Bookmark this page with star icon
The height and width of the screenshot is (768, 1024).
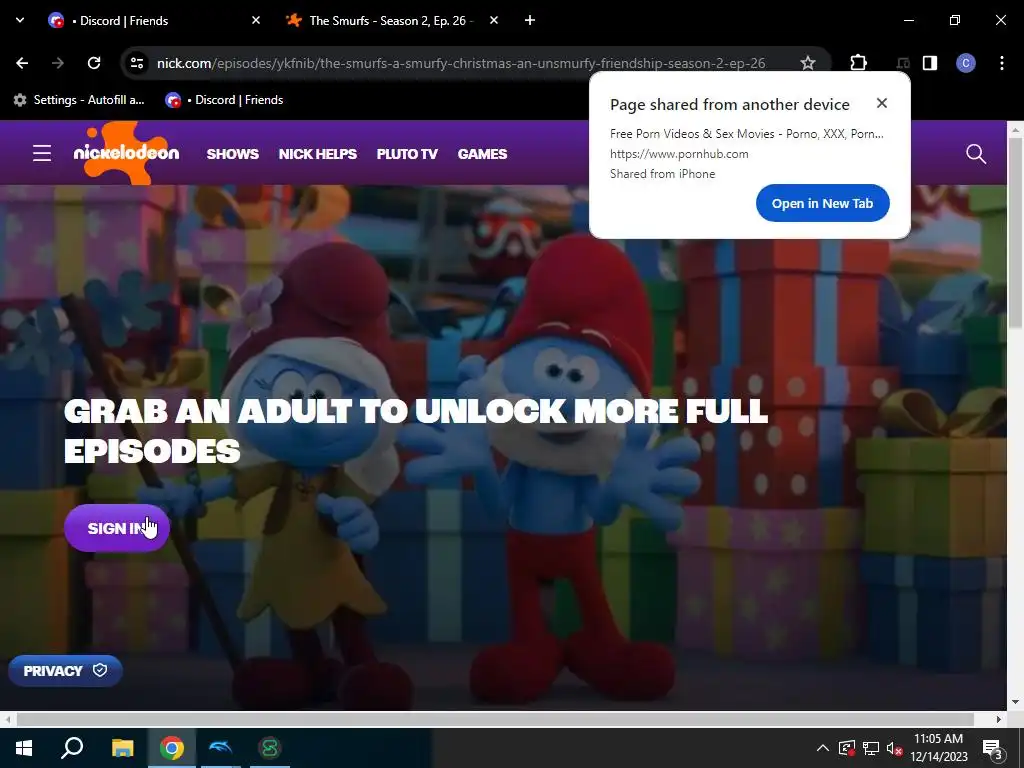click(x=808, y=63)
